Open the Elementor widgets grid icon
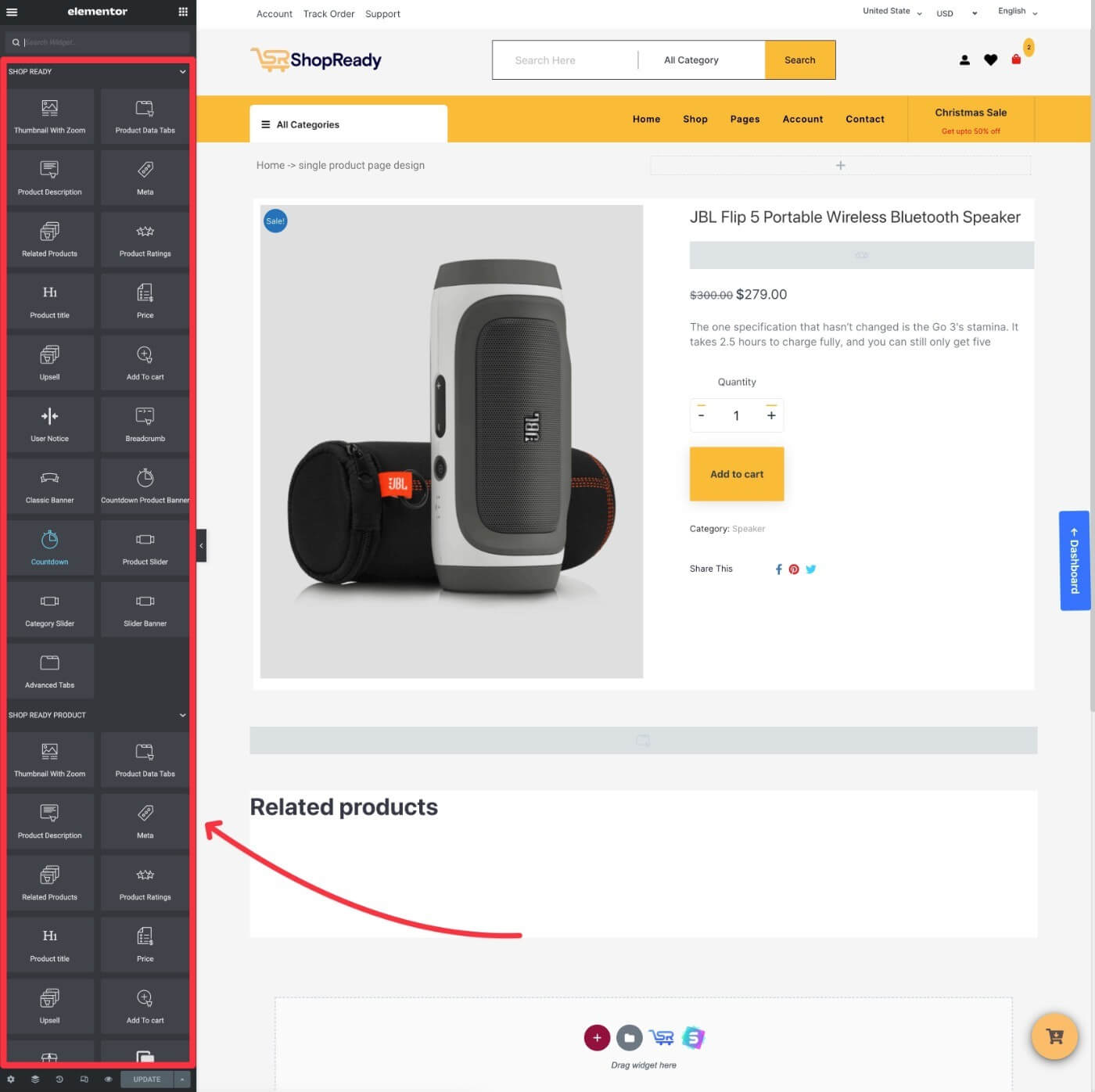1095x1092 pixels. coord(183,12)
